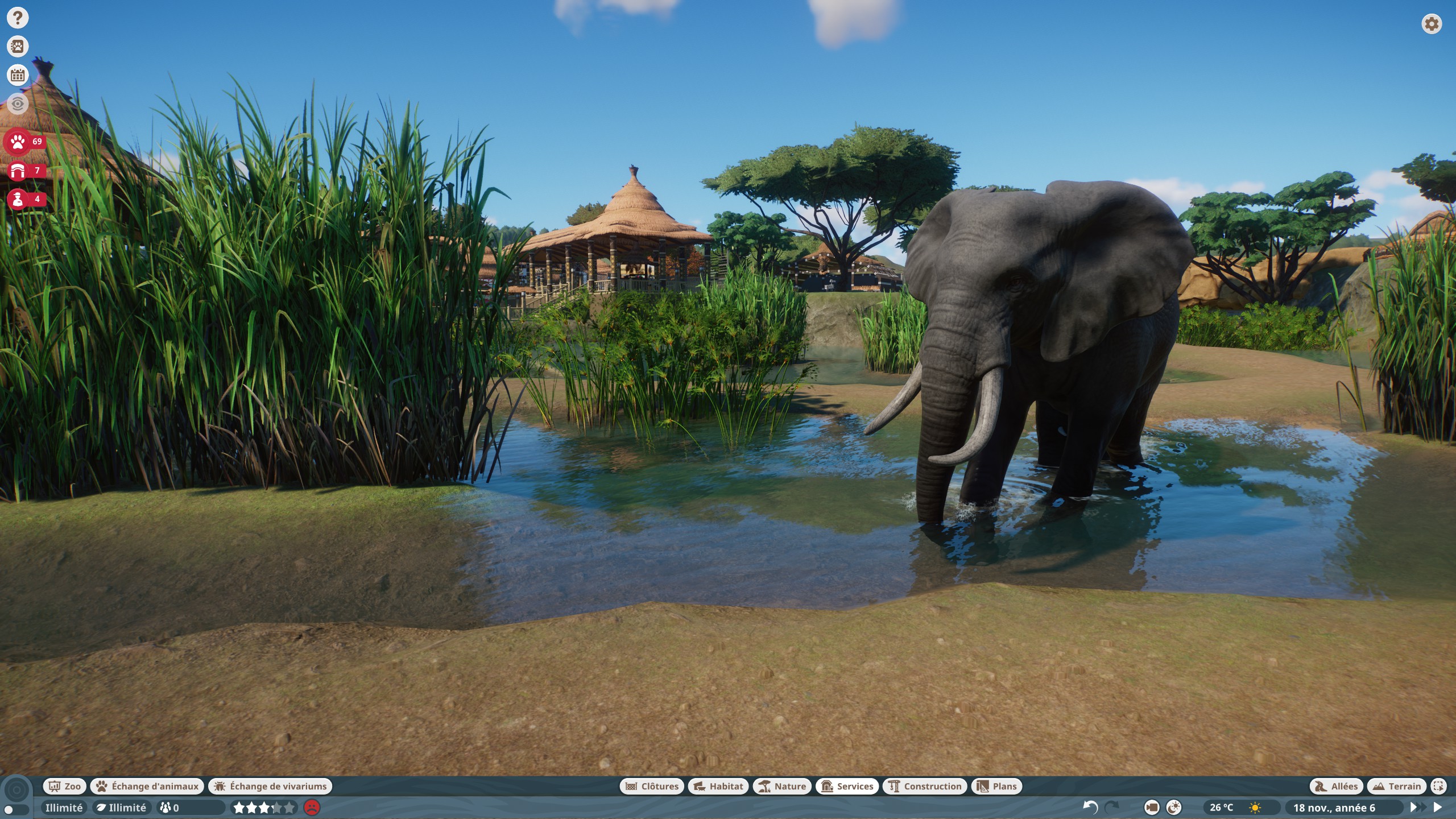Open the Zoopedia animal face icon
Screen dimensions: 1456x819
pos(18,46)
